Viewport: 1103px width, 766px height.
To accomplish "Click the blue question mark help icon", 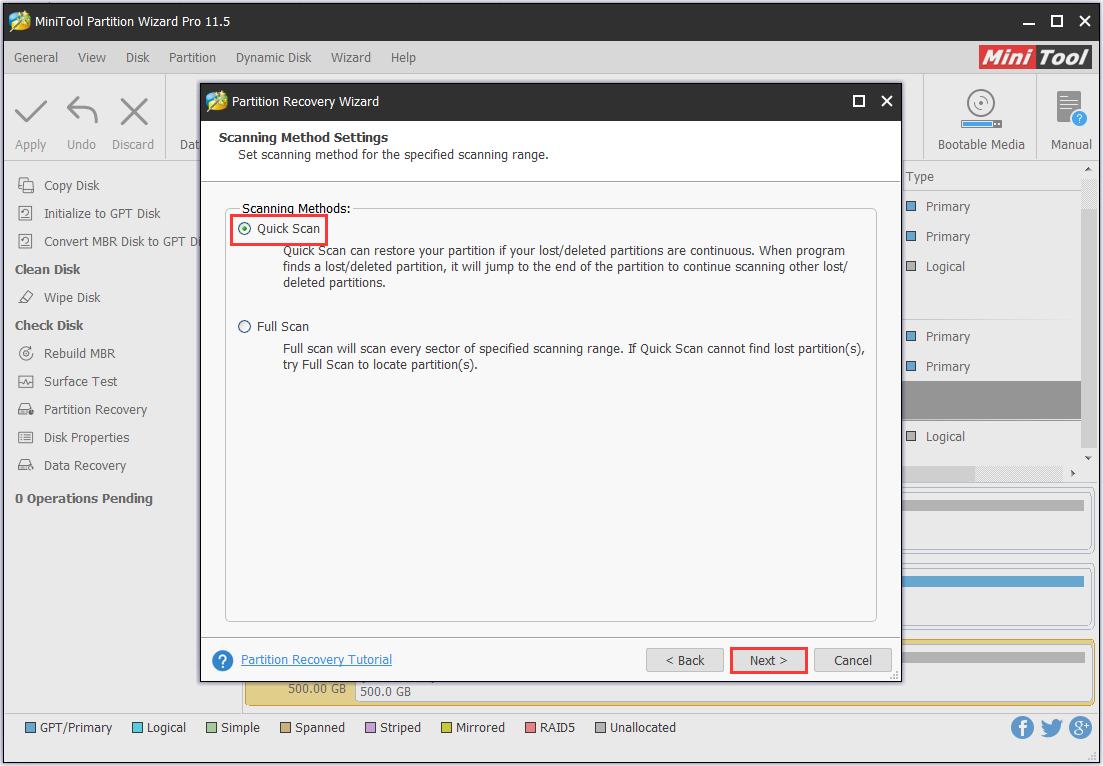I will click(222, 660).
